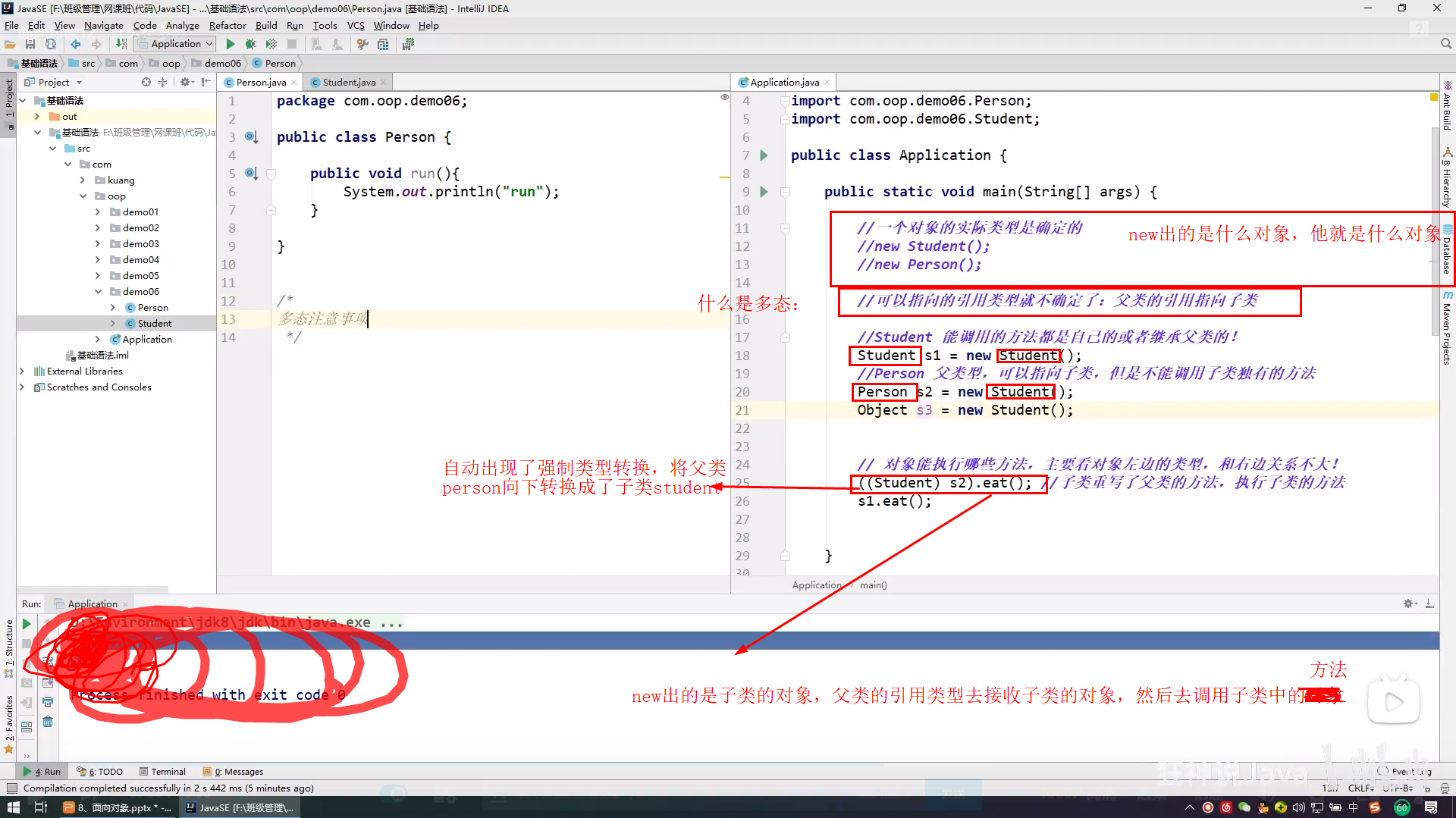Open the 6: TODO tool window
The height and width of the screenshot is (818, 1456).
tap(99, 772)
